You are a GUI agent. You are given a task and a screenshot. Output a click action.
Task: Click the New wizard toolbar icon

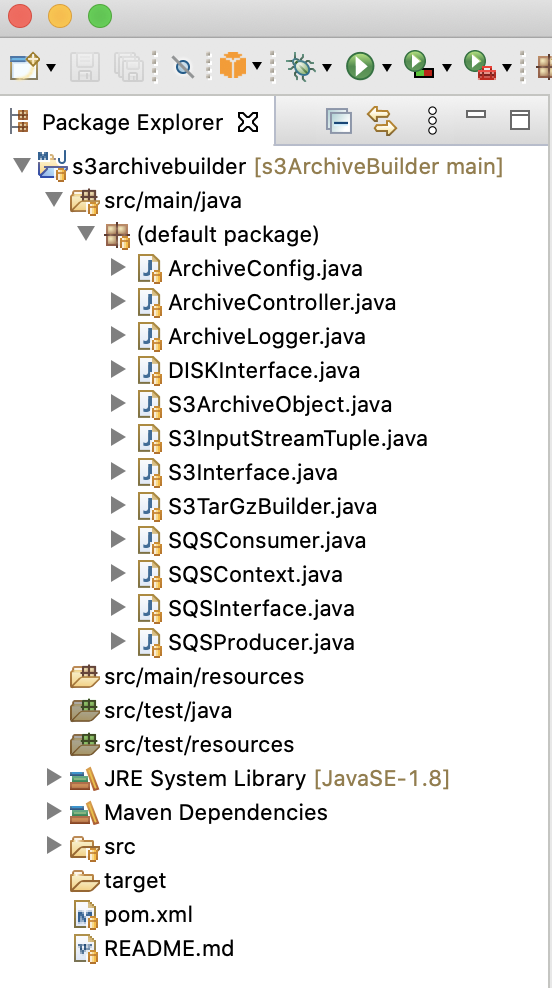pos(25,66)
